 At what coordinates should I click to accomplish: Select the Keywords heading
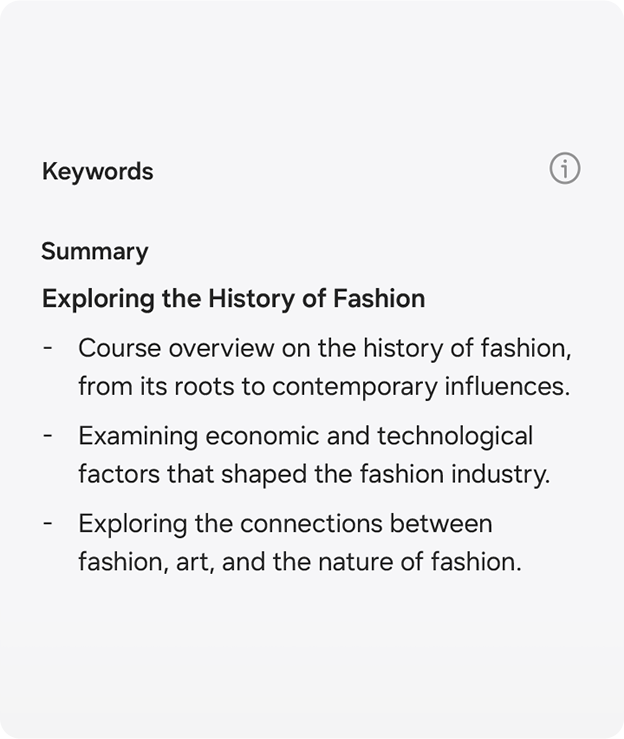tap(98, 171)
